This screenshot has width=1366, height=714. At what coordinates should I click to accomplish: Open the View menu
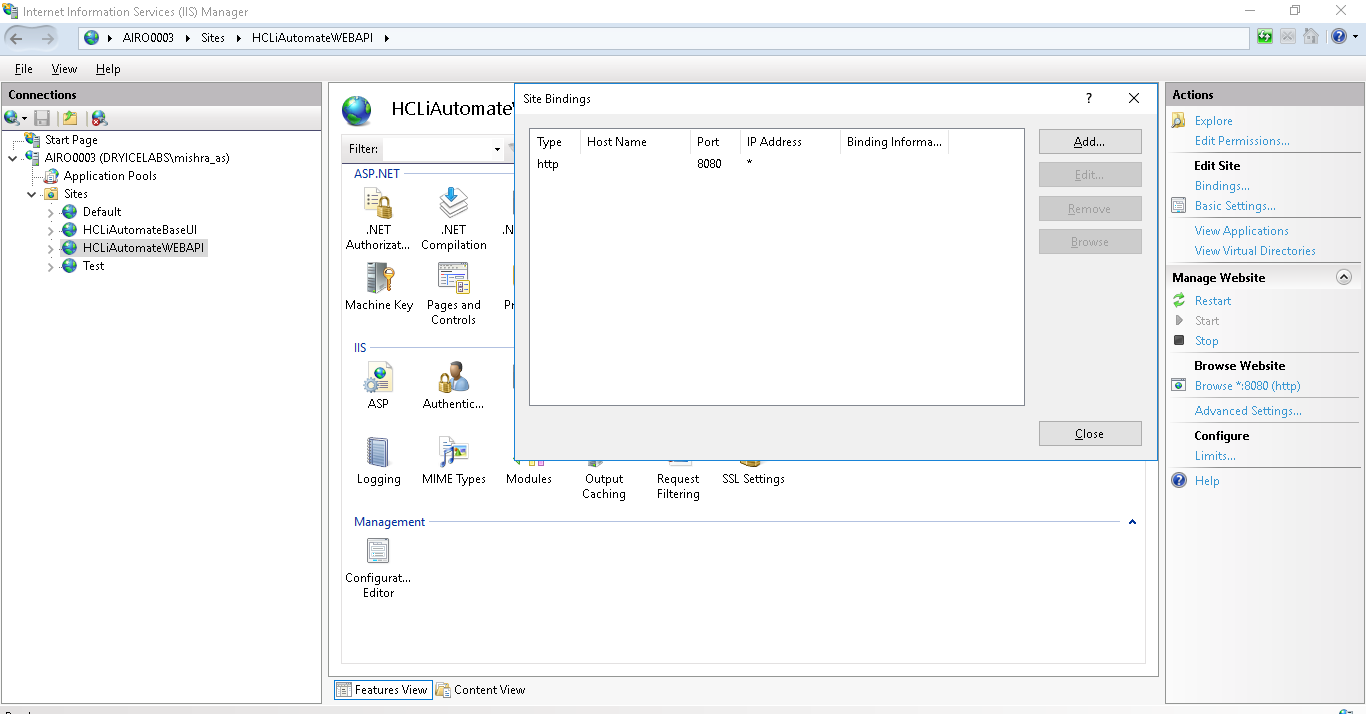coord(64,69)
